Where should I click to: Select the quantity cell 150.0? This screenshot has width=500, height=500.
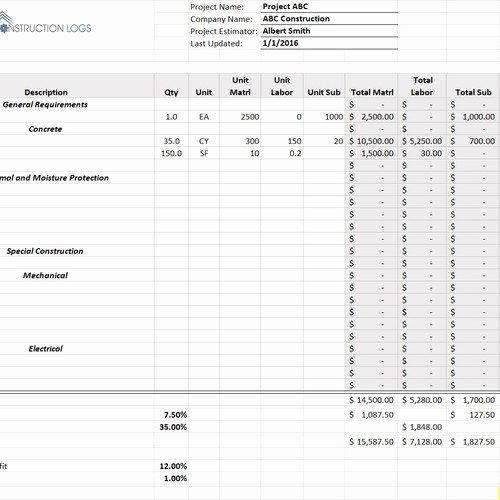click(171, 153)
